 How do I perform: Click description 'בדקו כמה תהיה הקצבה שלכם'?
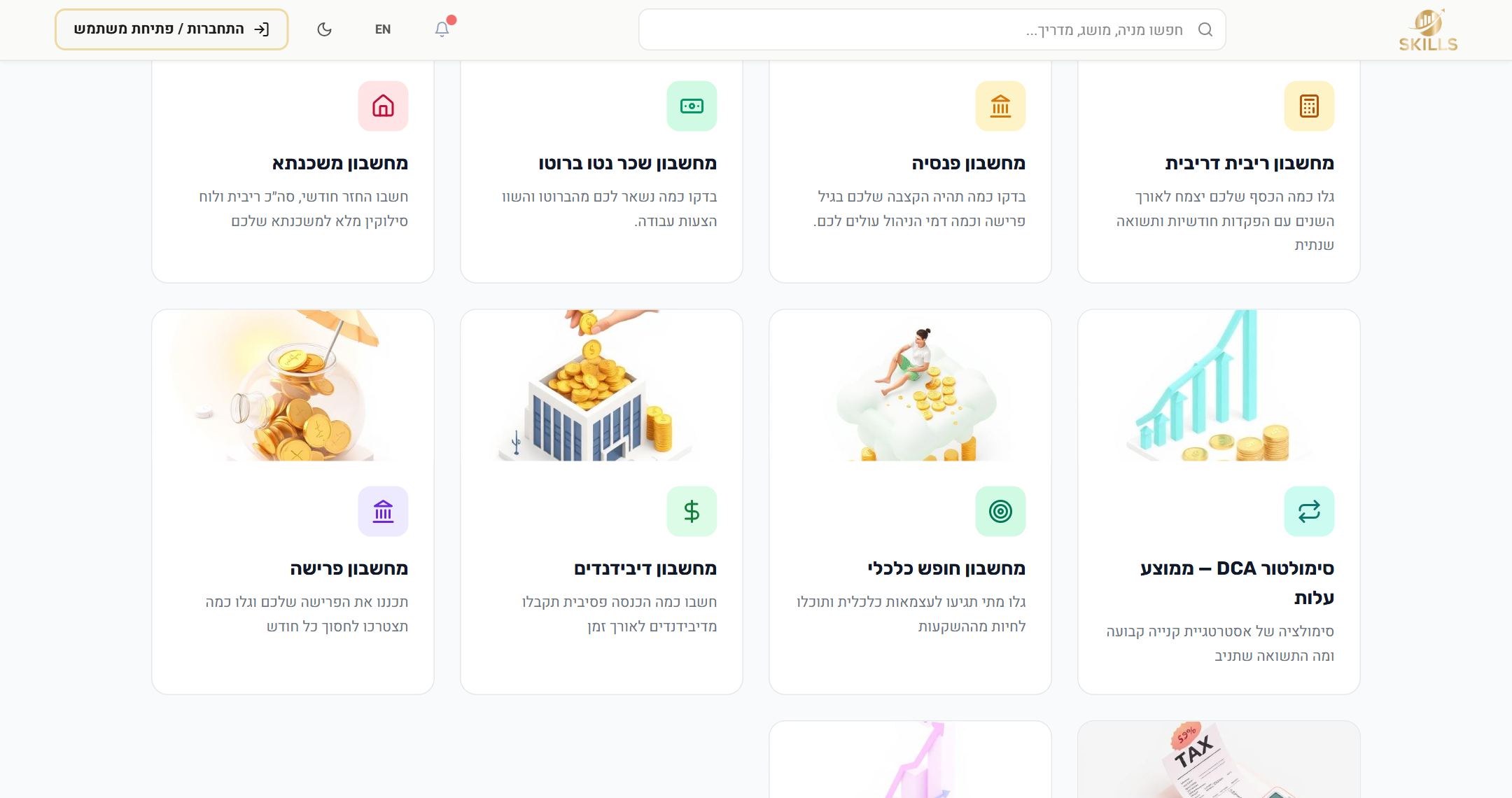tap(919, 209)
